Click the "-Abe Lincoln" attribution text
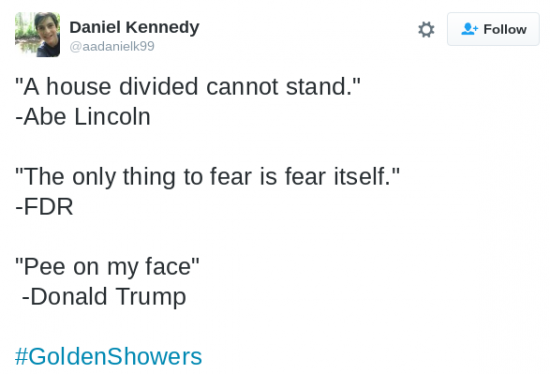 pyautogui.click(x=83, y=116)
